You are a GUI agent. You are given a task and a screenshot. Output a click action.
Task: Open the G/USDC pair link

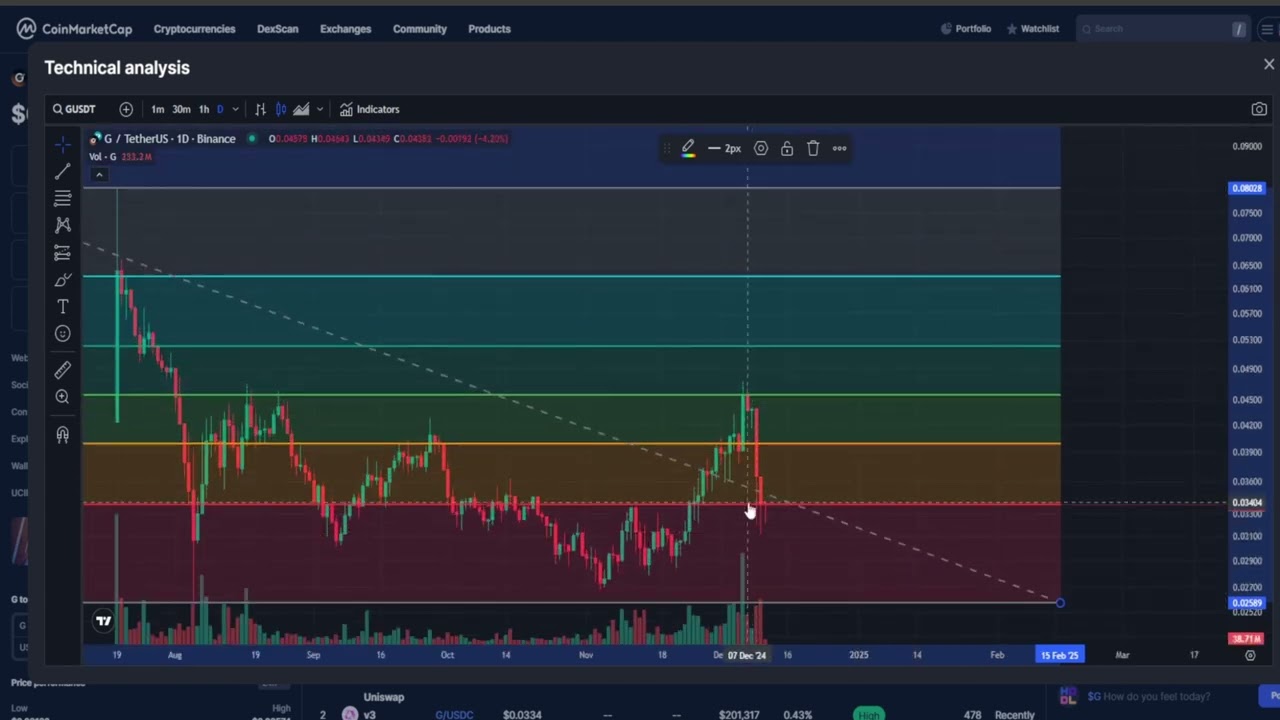tap(454, 715)
